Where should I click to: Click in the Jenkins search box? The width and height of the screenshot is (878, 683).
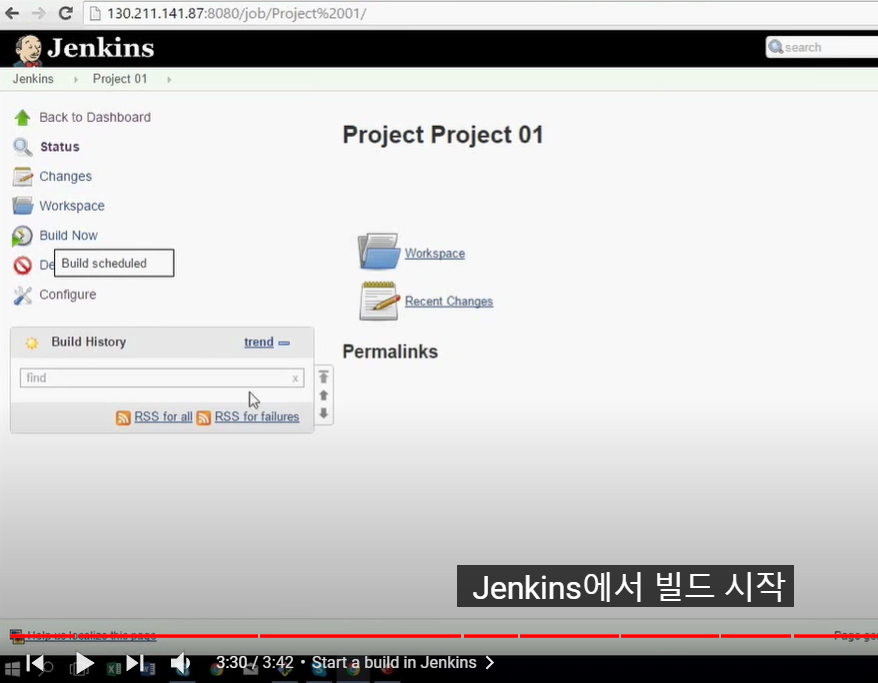point(821,48)
